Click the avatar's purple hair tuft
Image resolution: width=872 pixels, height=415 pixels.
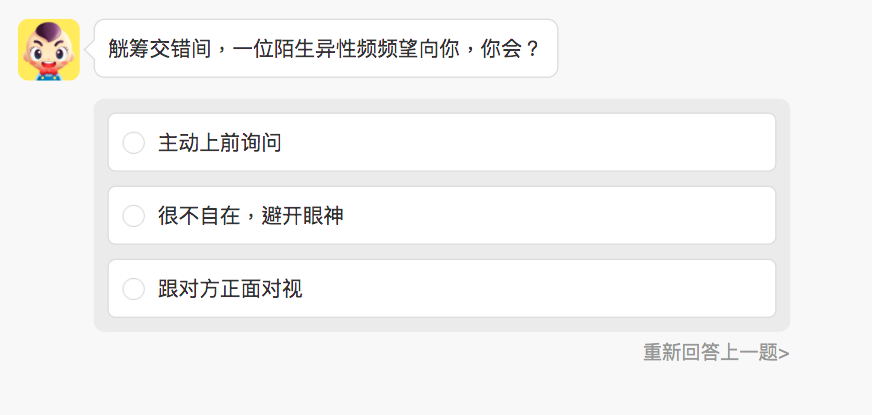coord(48,29)
